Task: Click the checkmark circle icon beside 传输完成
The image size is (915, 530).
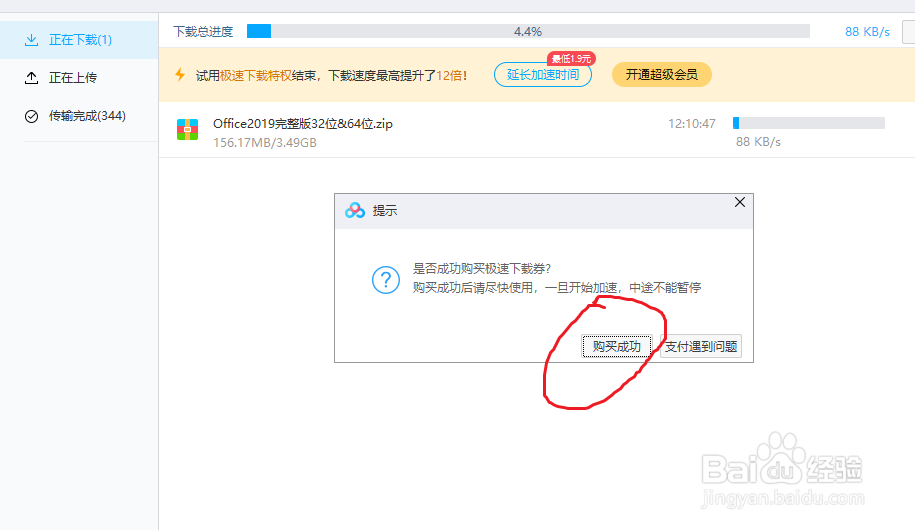Action: click(32, 116)
